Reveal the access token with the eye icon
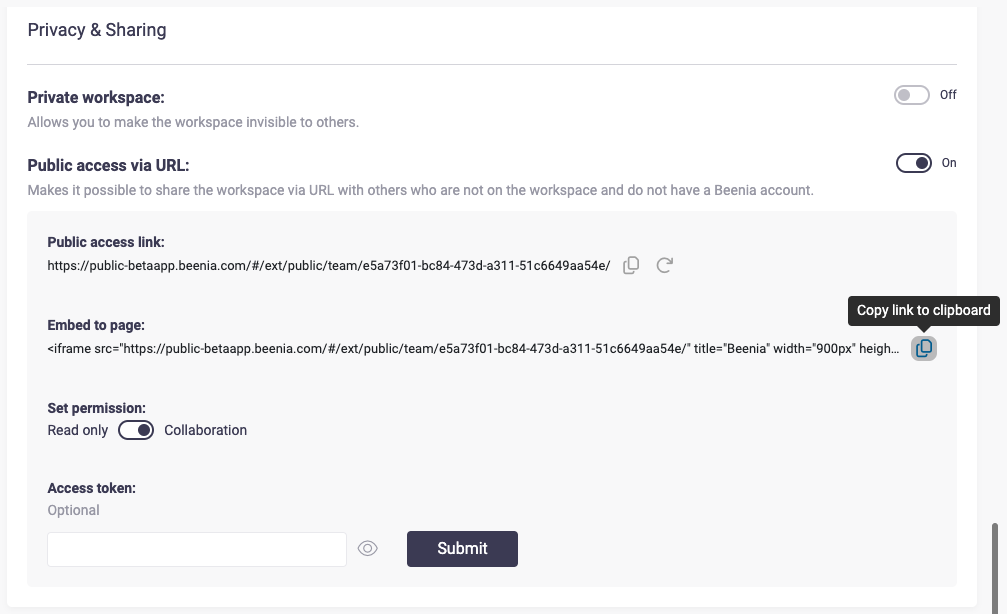 point(368,548)
